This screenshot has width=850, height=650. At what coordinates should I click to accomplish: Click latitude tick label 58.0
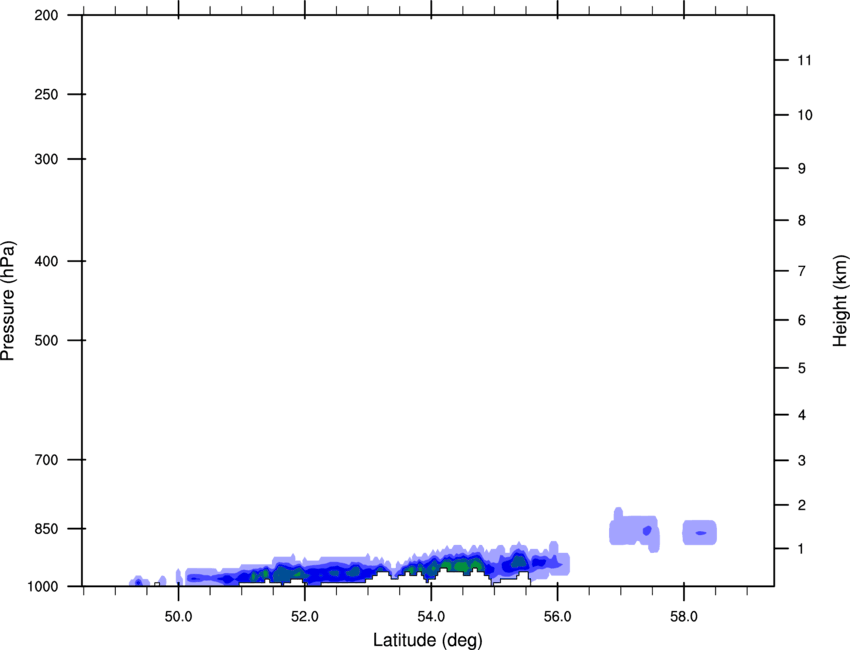684,617
